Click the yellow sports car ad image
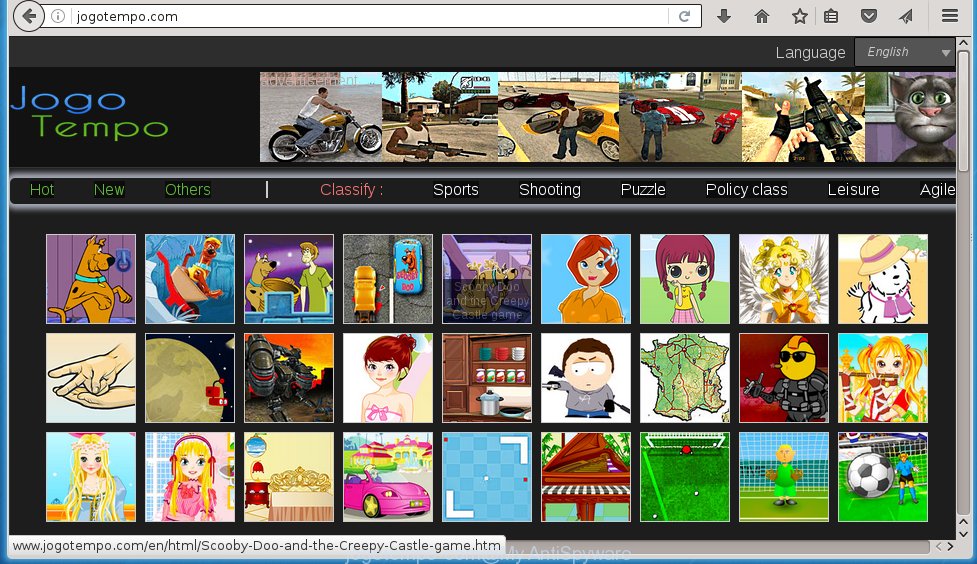Viewport: 977px width, 564px height. click(x=559, y=117)
